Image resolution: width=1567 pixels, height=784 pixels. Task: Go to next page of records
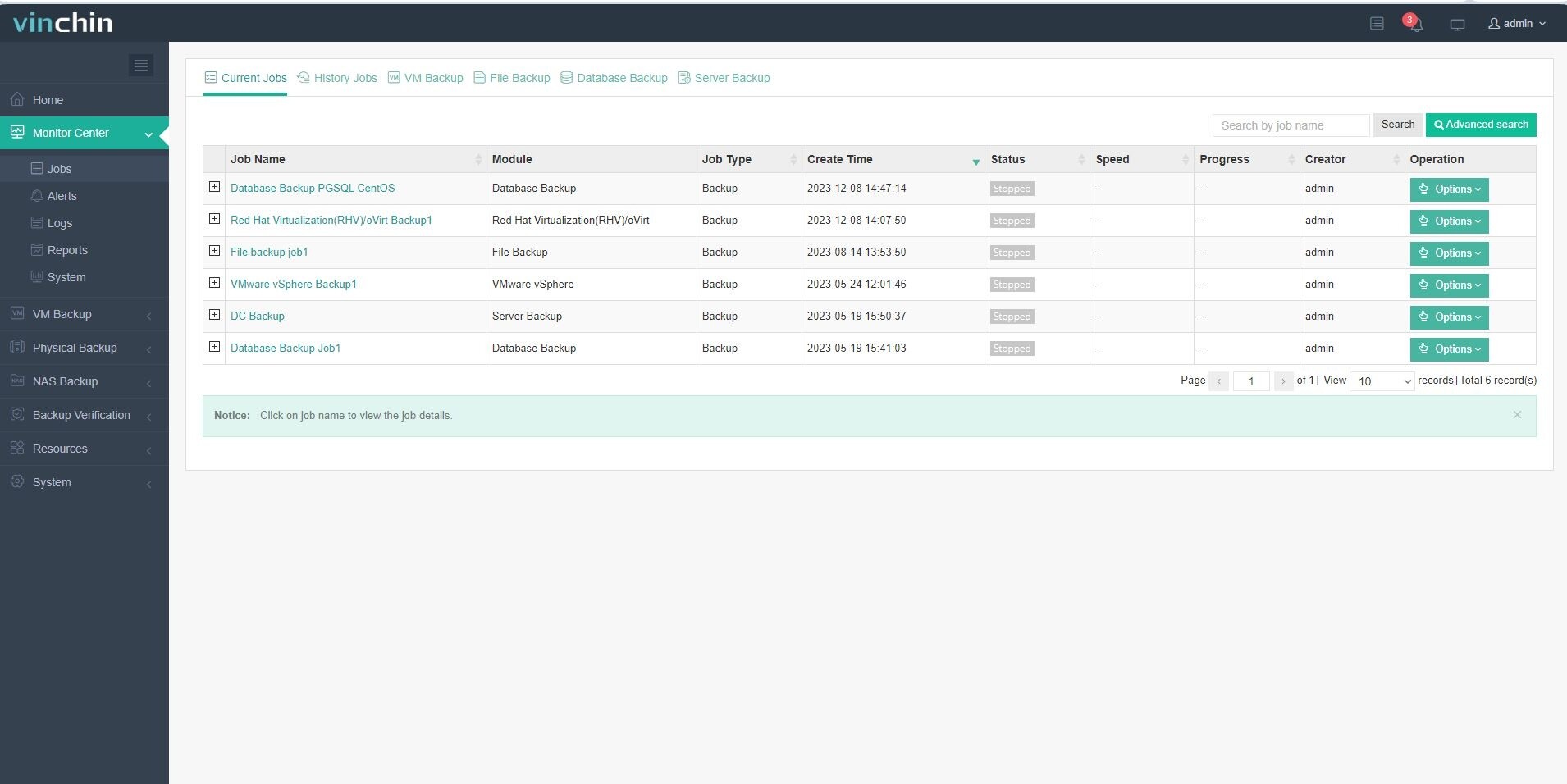click(1283, 381)
